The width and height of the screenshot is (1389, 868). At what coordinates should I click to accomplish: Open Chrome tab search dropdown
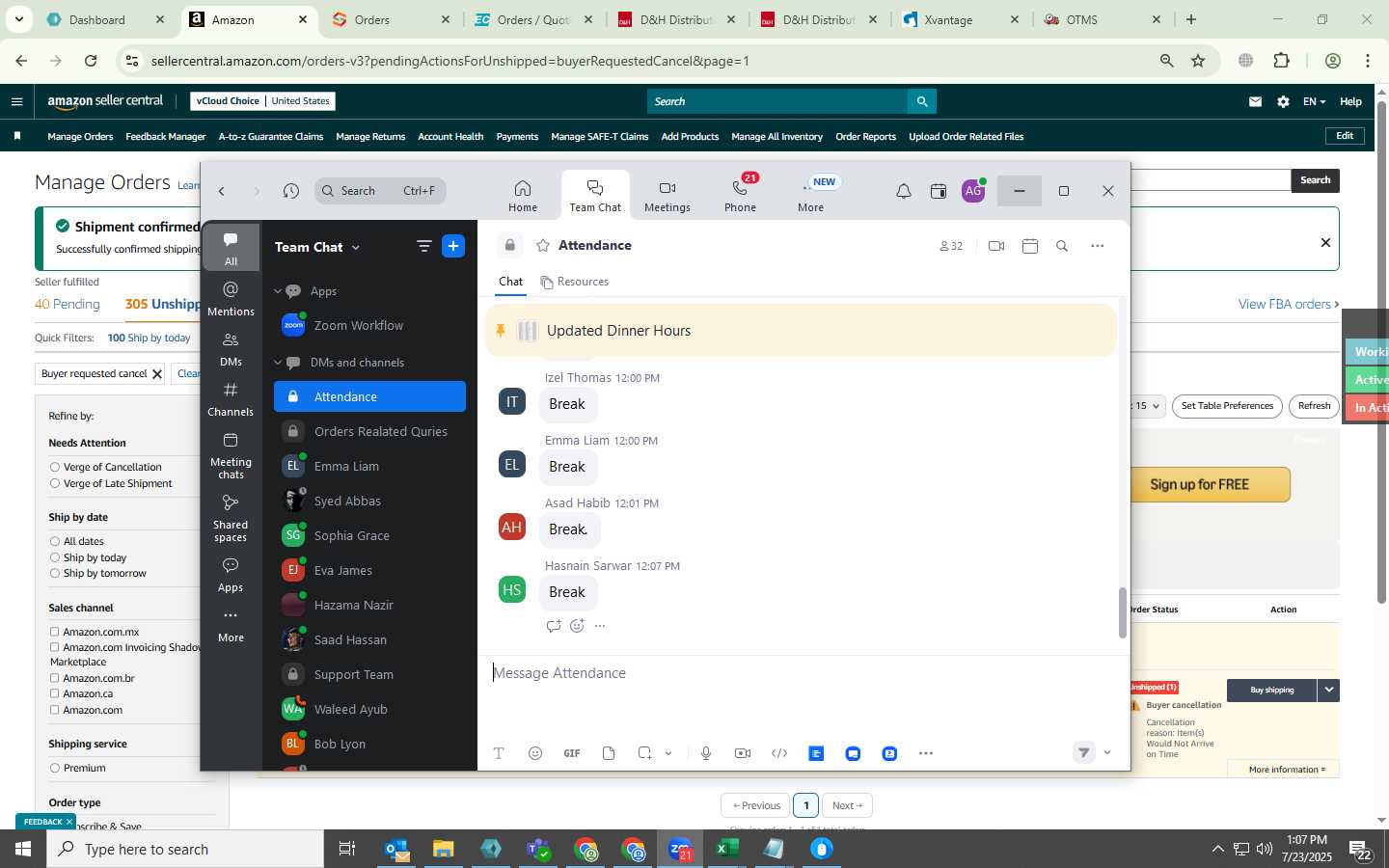tap(18, 19)
